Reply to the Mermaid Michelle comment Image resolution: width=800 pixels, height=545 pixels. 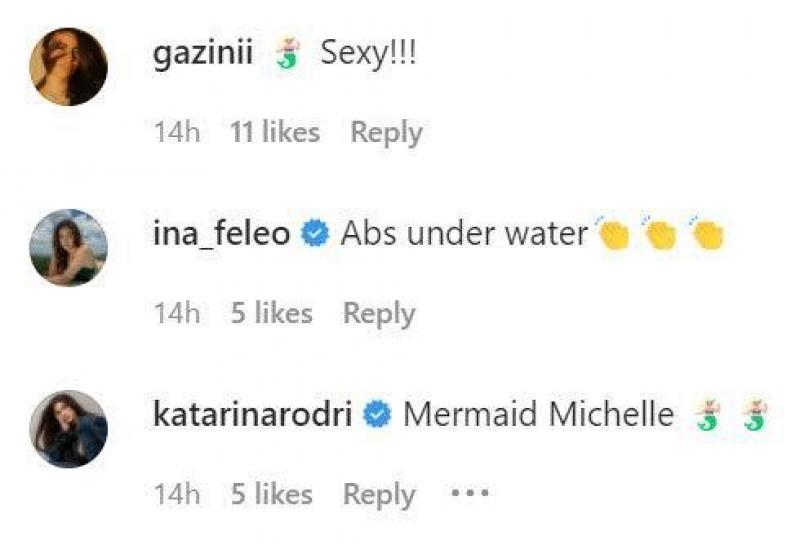[x=379, y=494]
